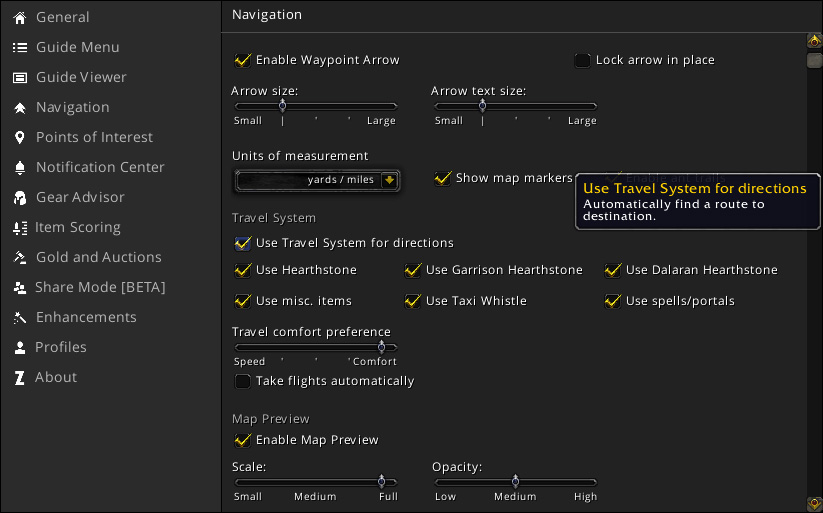Click the yards / miles combo box
Viewport: 823px width, 513px height.
pos(316,180)
